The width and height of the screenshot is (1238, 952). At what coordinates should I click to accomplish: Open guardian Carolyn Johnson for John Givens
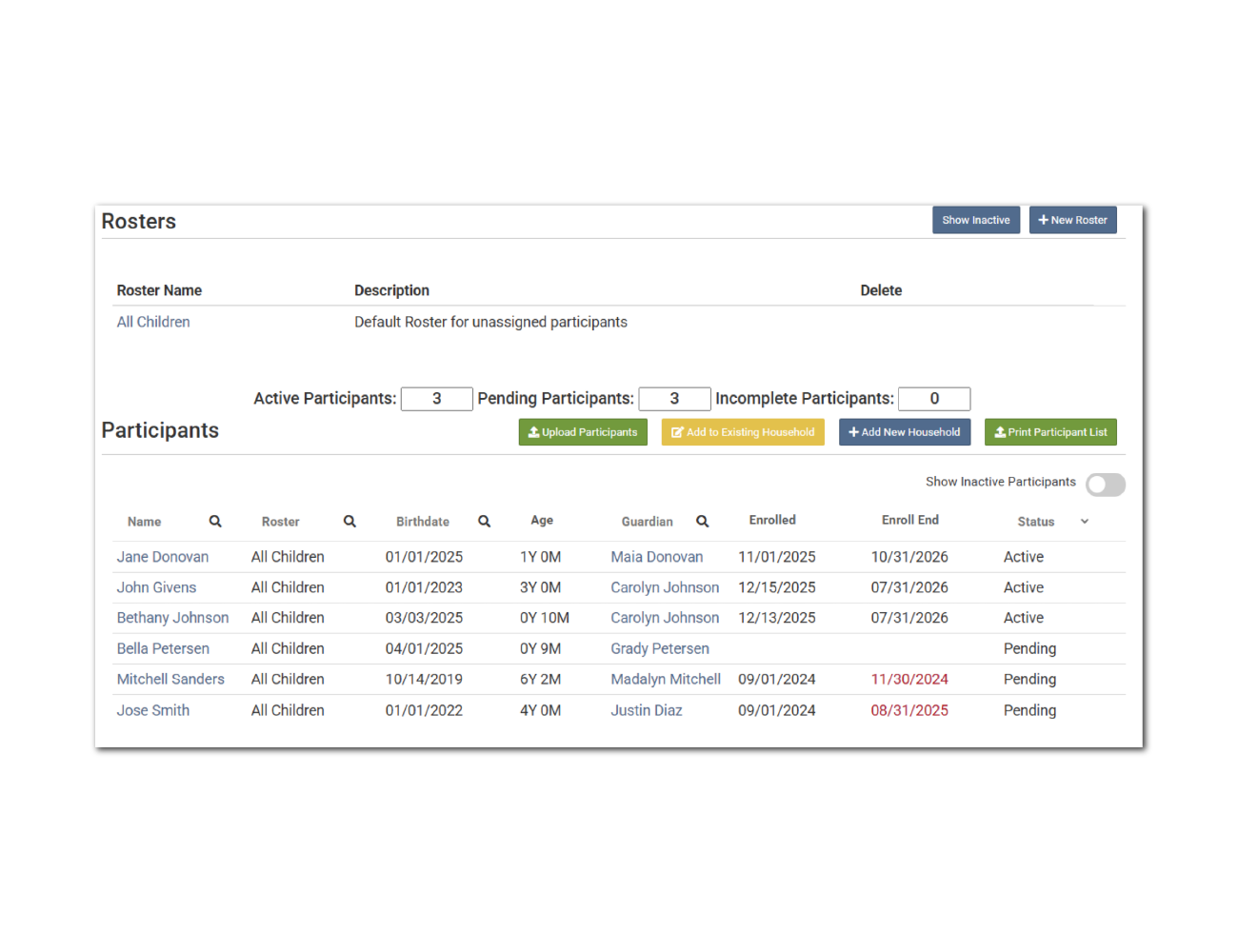pyautogui.click(x=665, y=587)
